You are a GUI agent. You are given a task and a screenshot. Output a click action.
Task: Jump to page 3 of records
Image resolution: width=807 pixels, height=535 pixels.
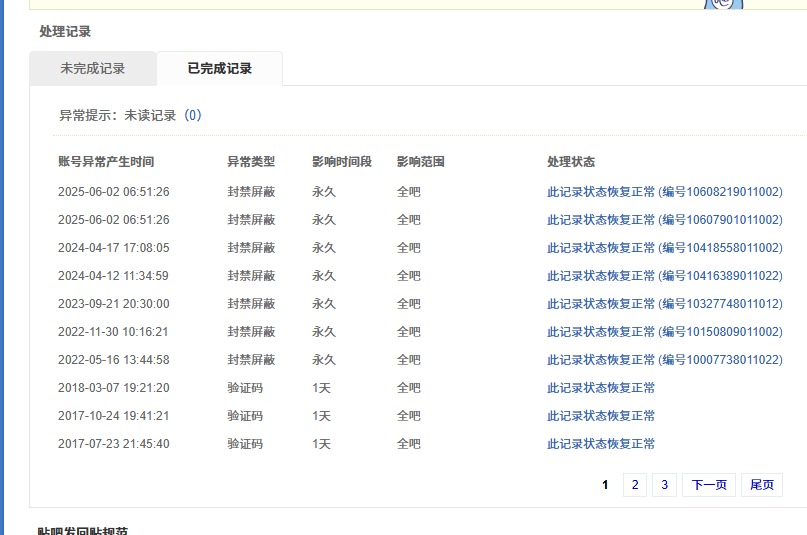coord(664,485)
